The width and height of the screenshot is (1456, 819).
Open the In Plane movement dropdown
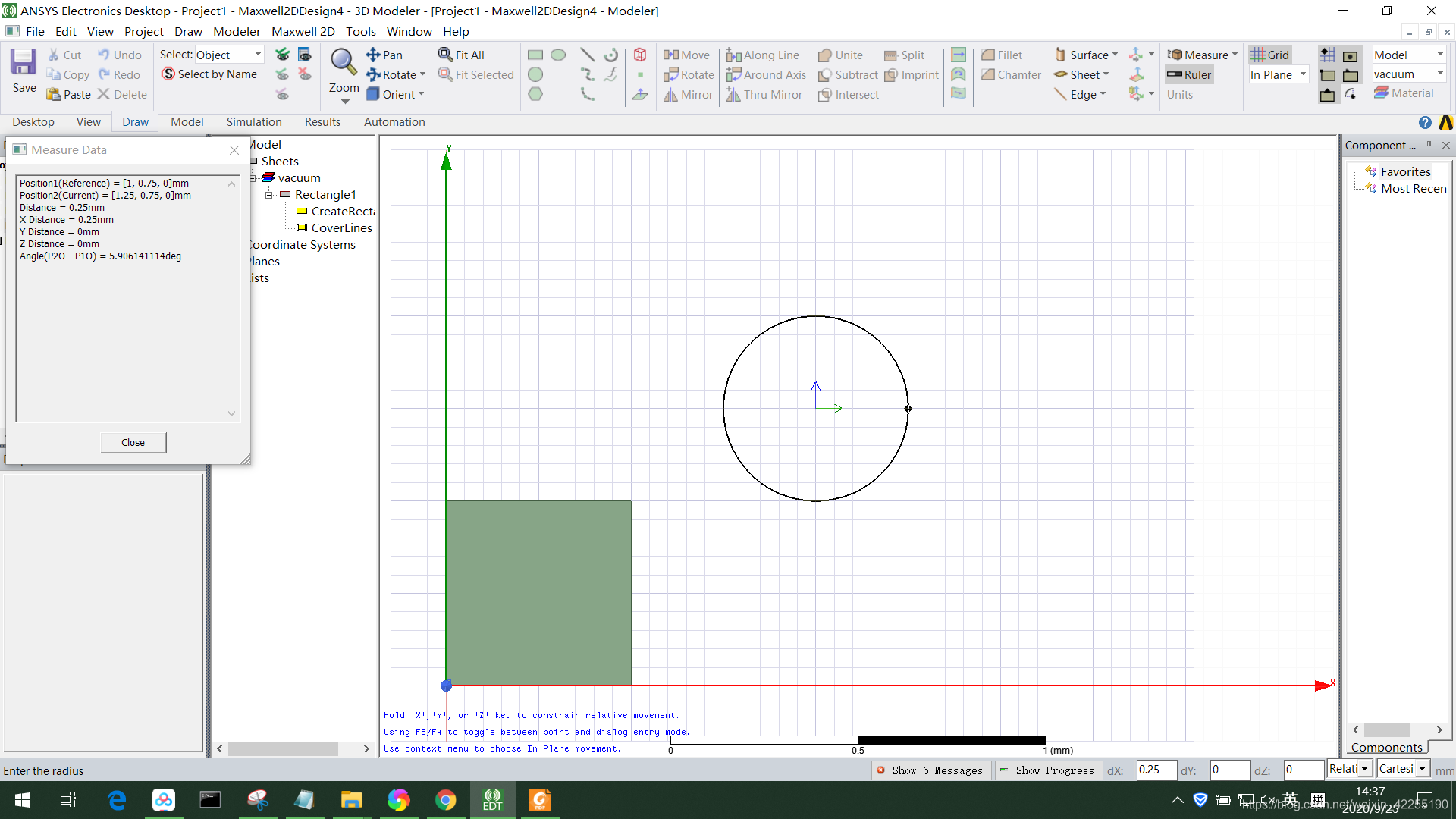1301,74
